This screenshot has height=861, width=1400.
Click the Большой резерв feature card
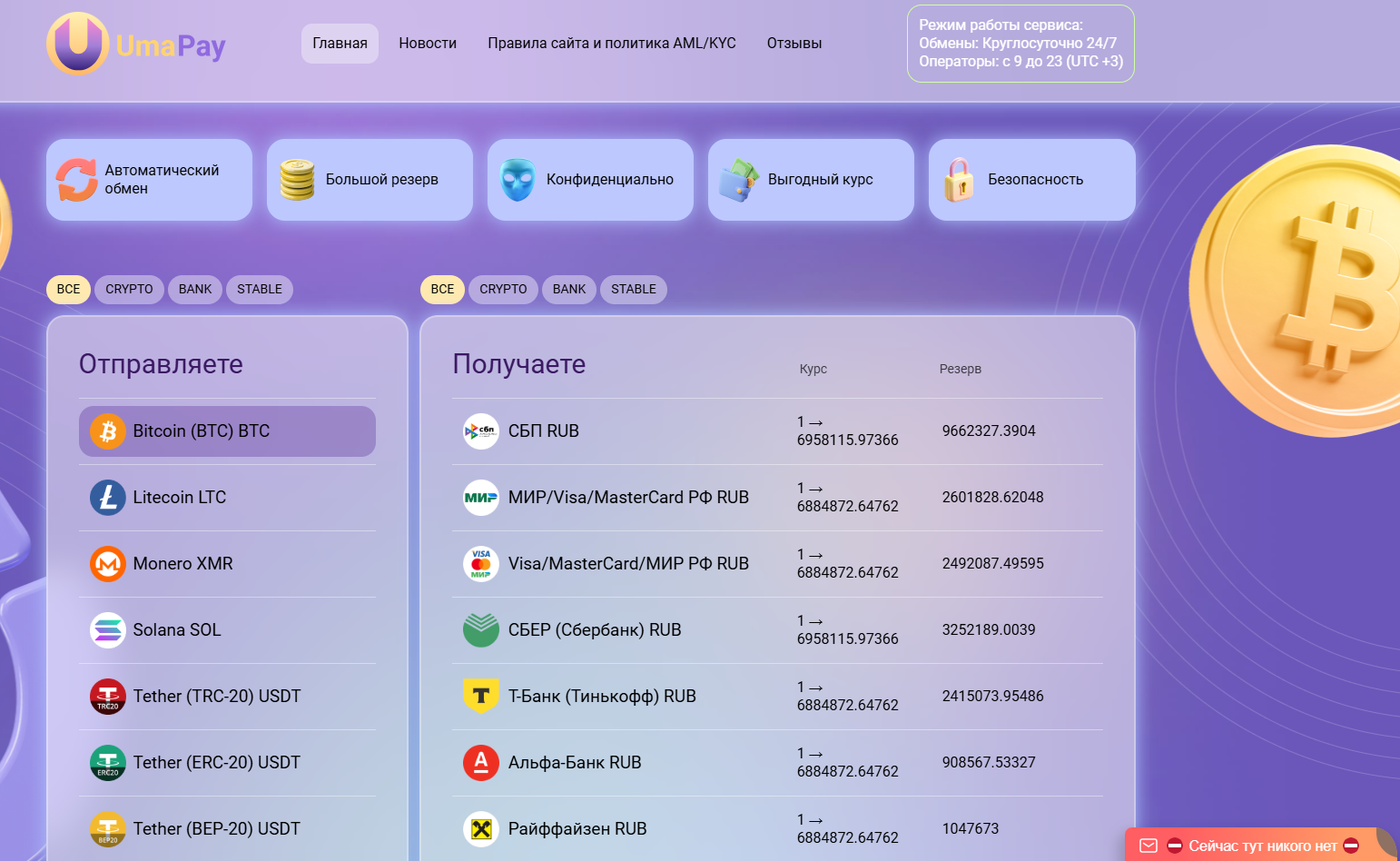pyautogui.click(x=370, y=180)
